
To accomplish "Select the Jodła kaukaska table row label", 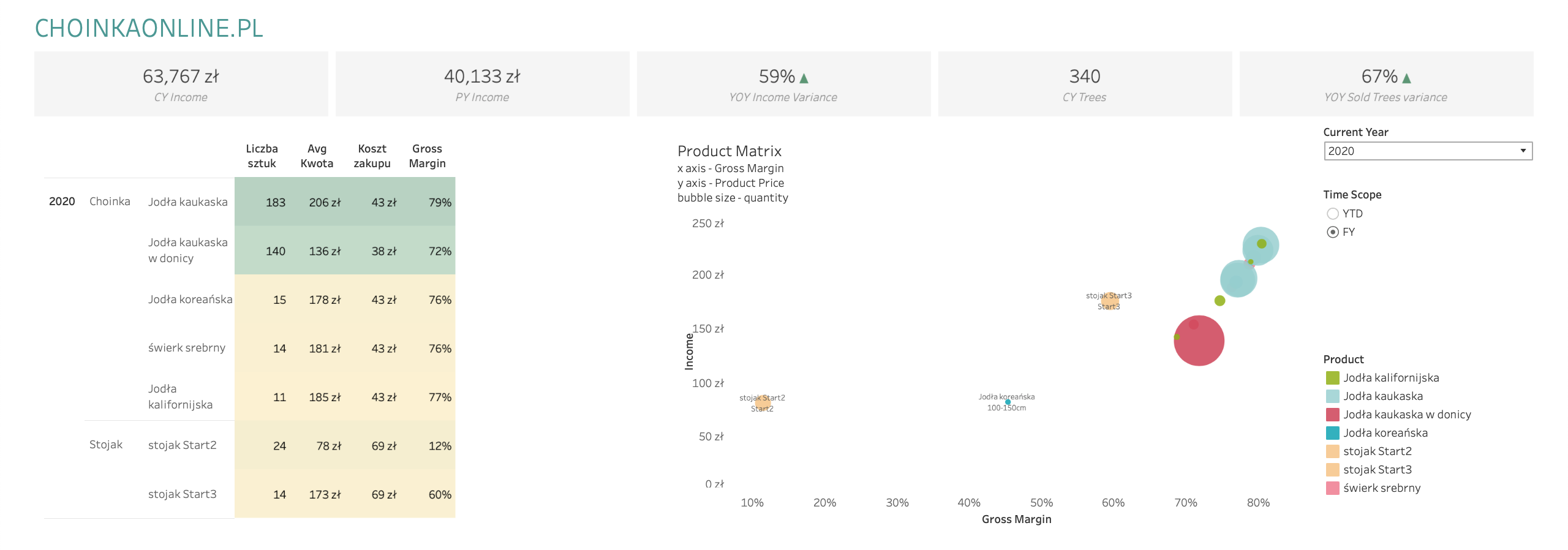I will coord(187,202).
